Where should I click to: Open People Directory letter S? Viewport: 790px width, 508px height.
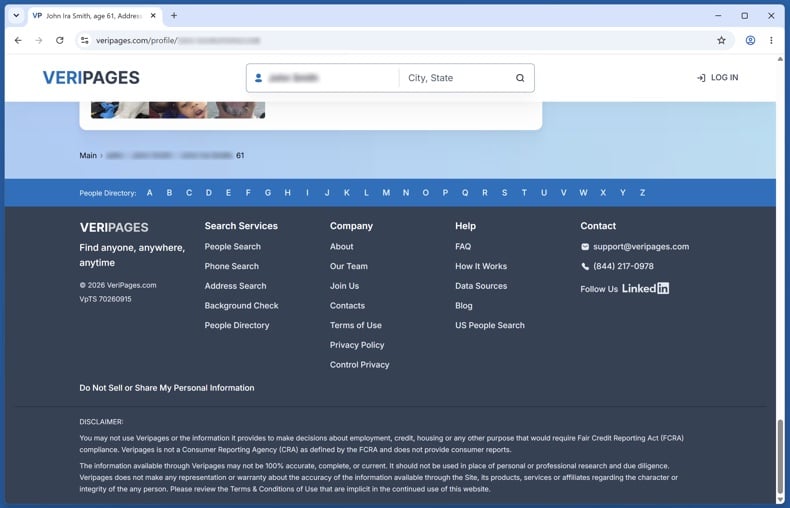504,193
